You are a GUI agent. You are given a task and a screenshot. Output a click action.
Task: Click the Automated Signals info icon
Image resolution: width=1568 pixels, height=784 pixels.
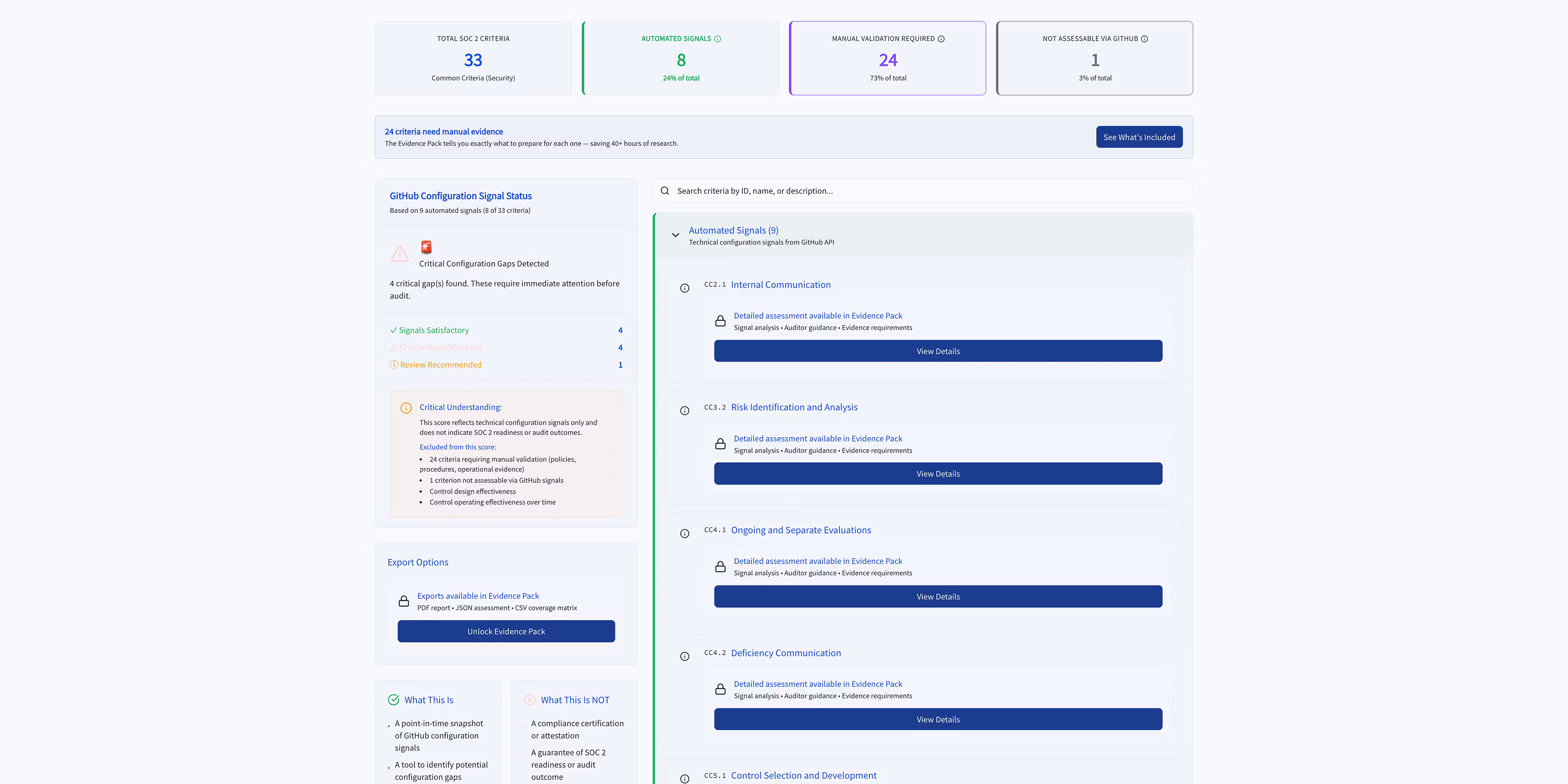point(718,39)
